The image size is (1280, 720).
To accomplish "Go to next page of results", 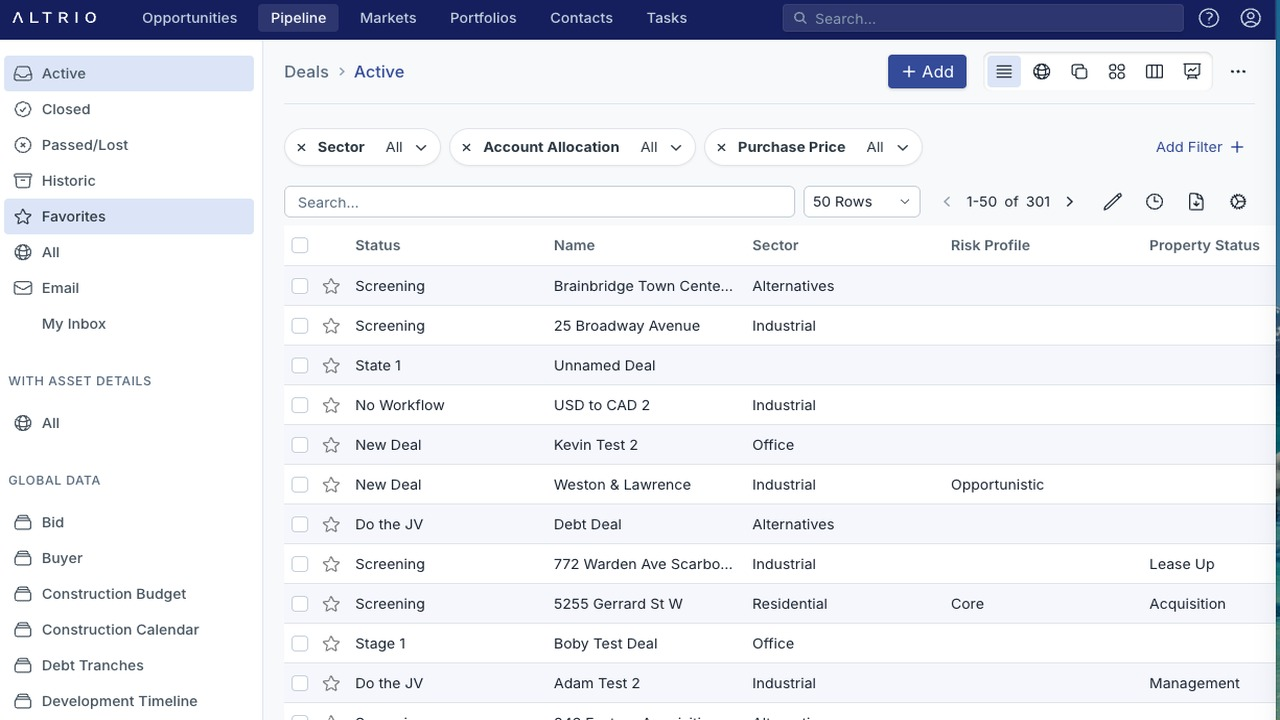I will [x=1070, y=202].
